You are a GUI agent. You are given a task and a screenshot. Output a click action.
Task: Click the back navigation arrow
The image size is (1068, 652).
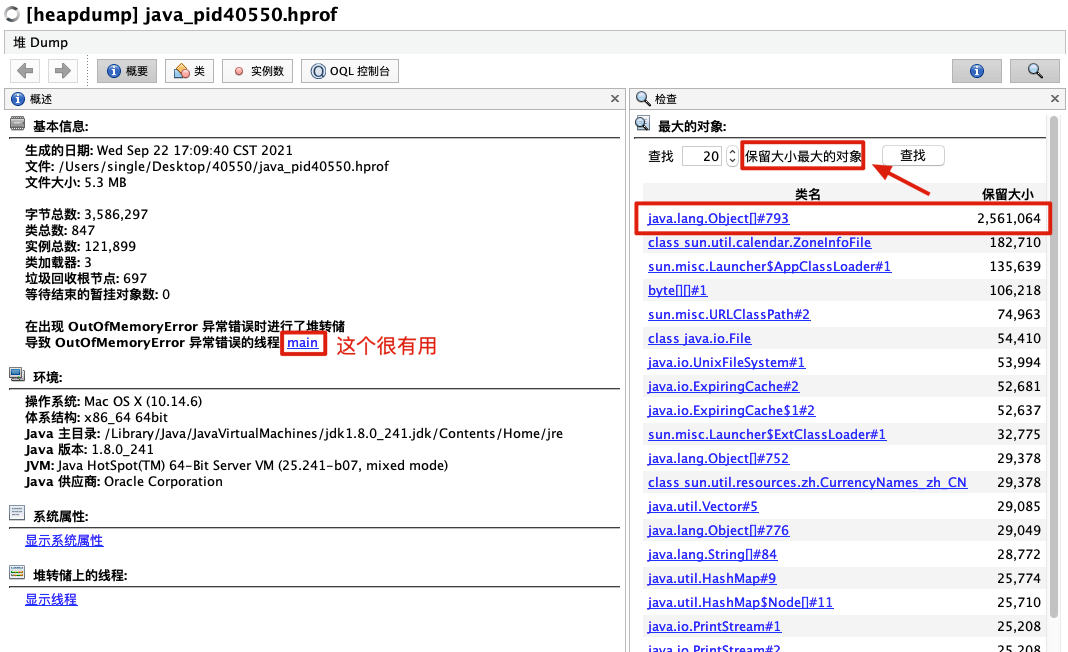tap(25, 70)
